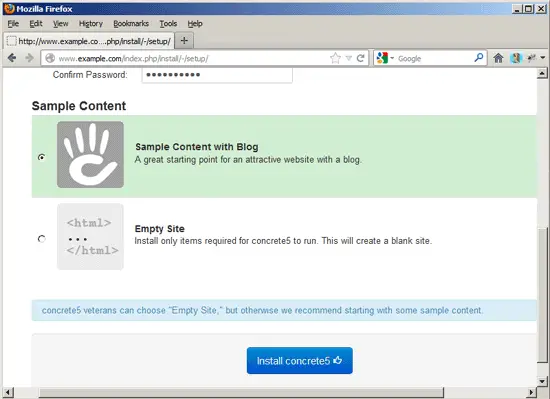Open the View menu
Image resolution: width=550 pixels, height=399 pixels.
(x=60, y=23)
